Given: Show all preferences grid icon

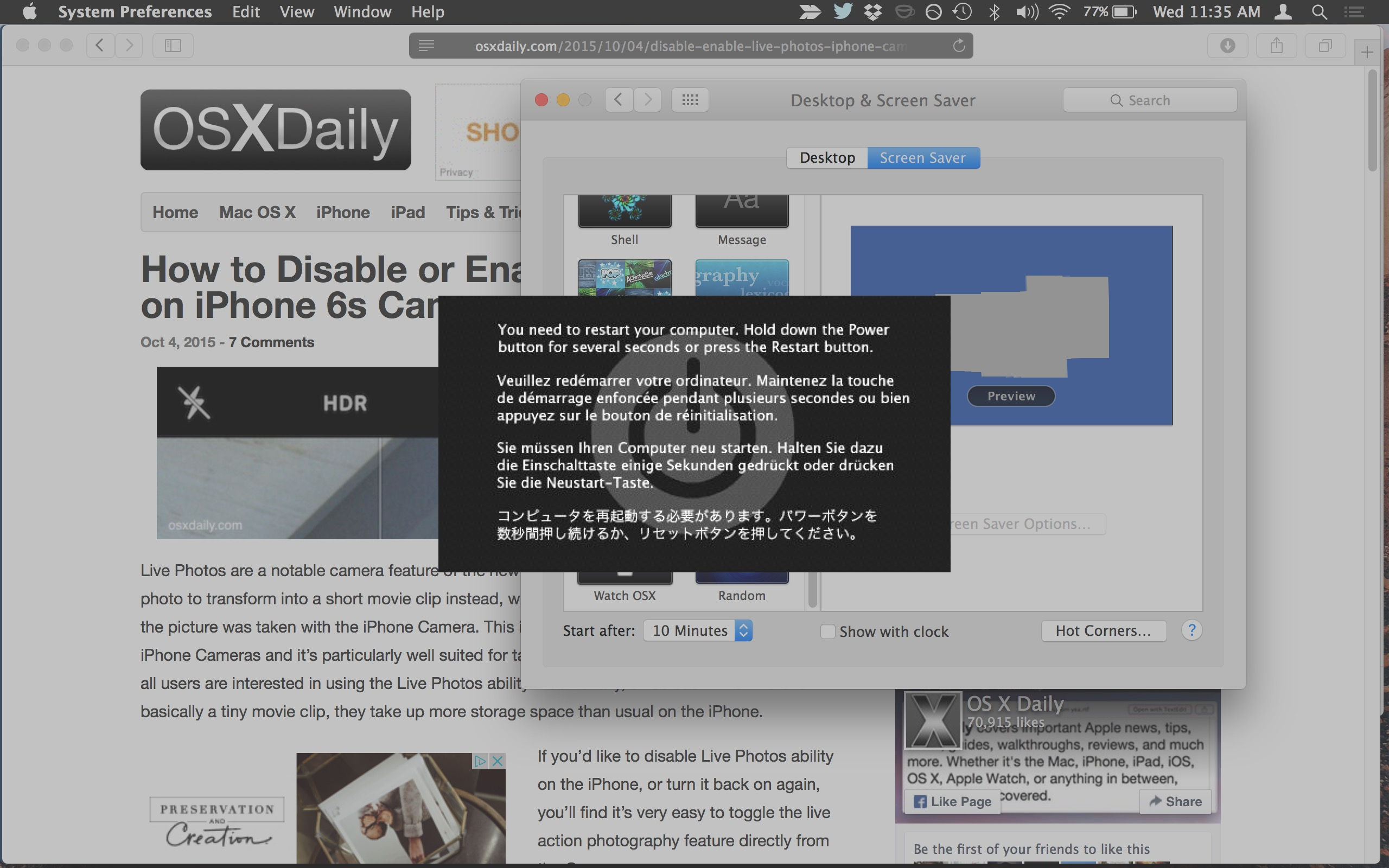Looking at the screenshot, I should (x=690, y=100).
